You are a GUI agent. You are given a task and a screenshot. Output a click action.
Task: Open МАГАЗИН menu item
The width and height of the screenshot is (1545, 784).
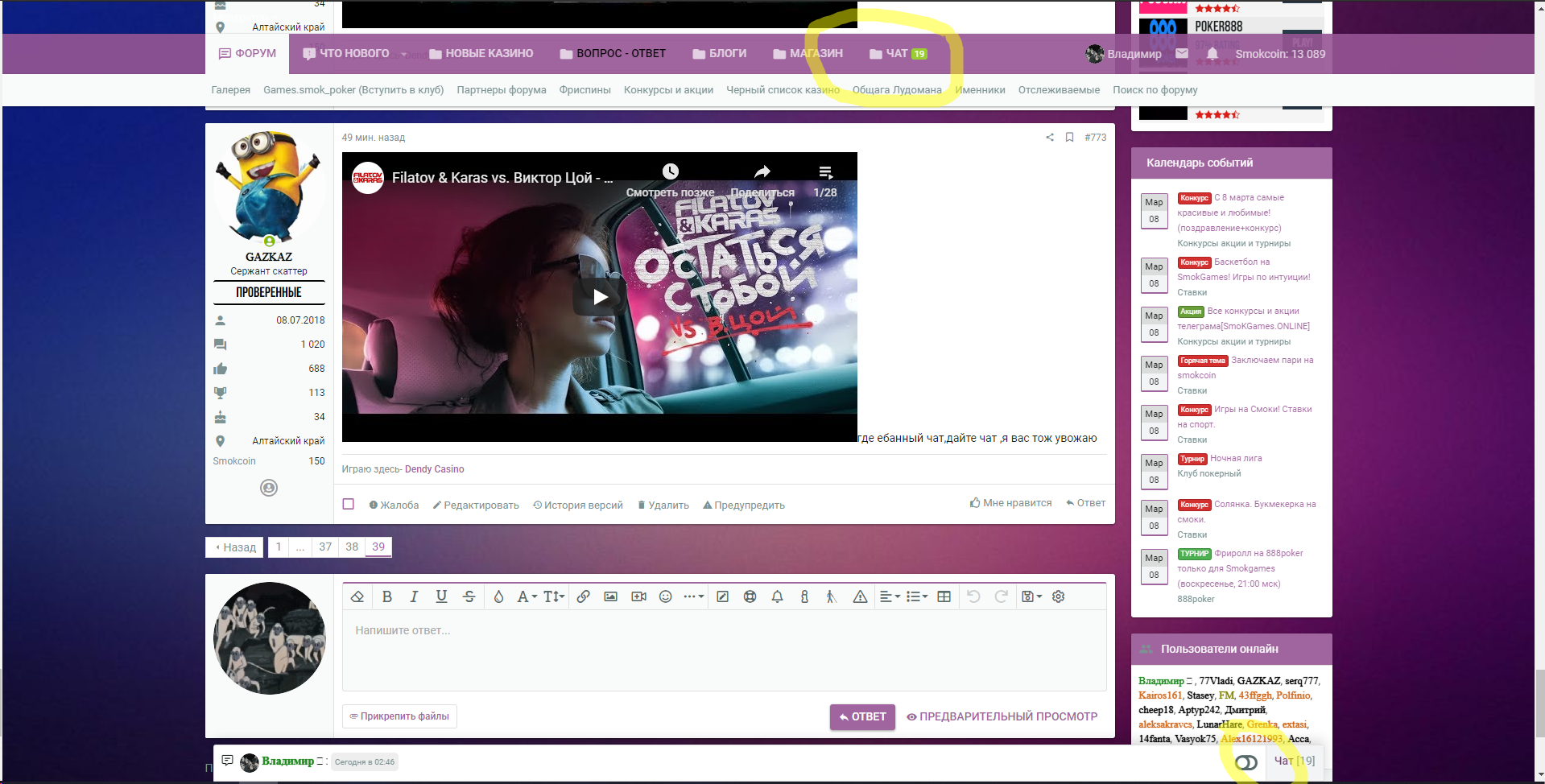[x=808, y=53]
